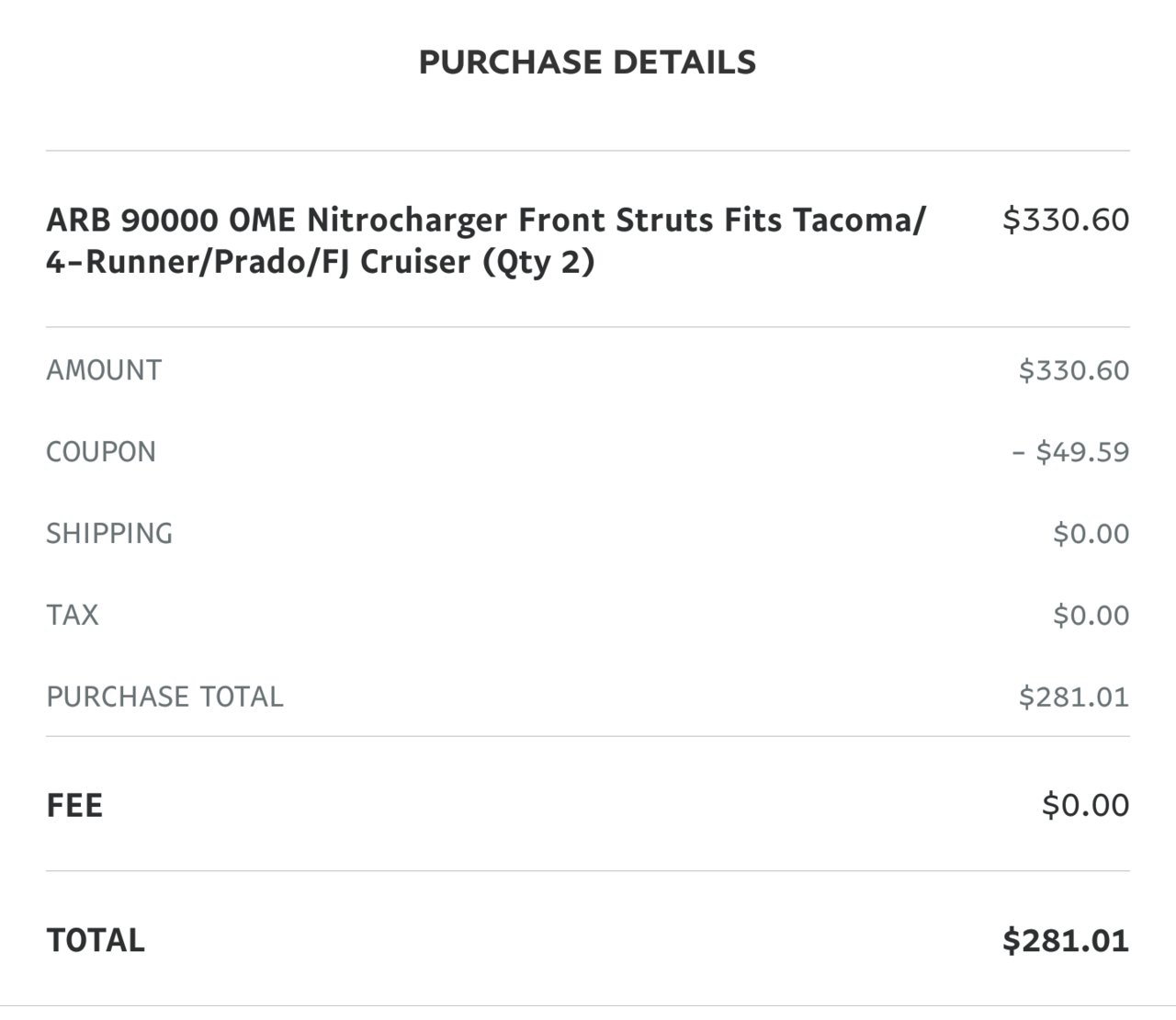Click the PURCHASE TOTAL label

click(x=165, y=697)
